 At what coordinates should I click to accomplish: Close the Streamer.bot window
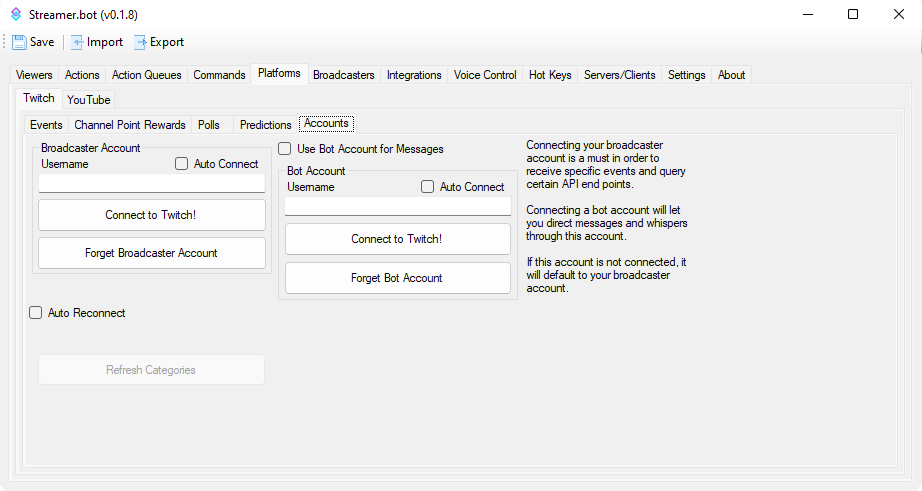[x=898, y=14]
